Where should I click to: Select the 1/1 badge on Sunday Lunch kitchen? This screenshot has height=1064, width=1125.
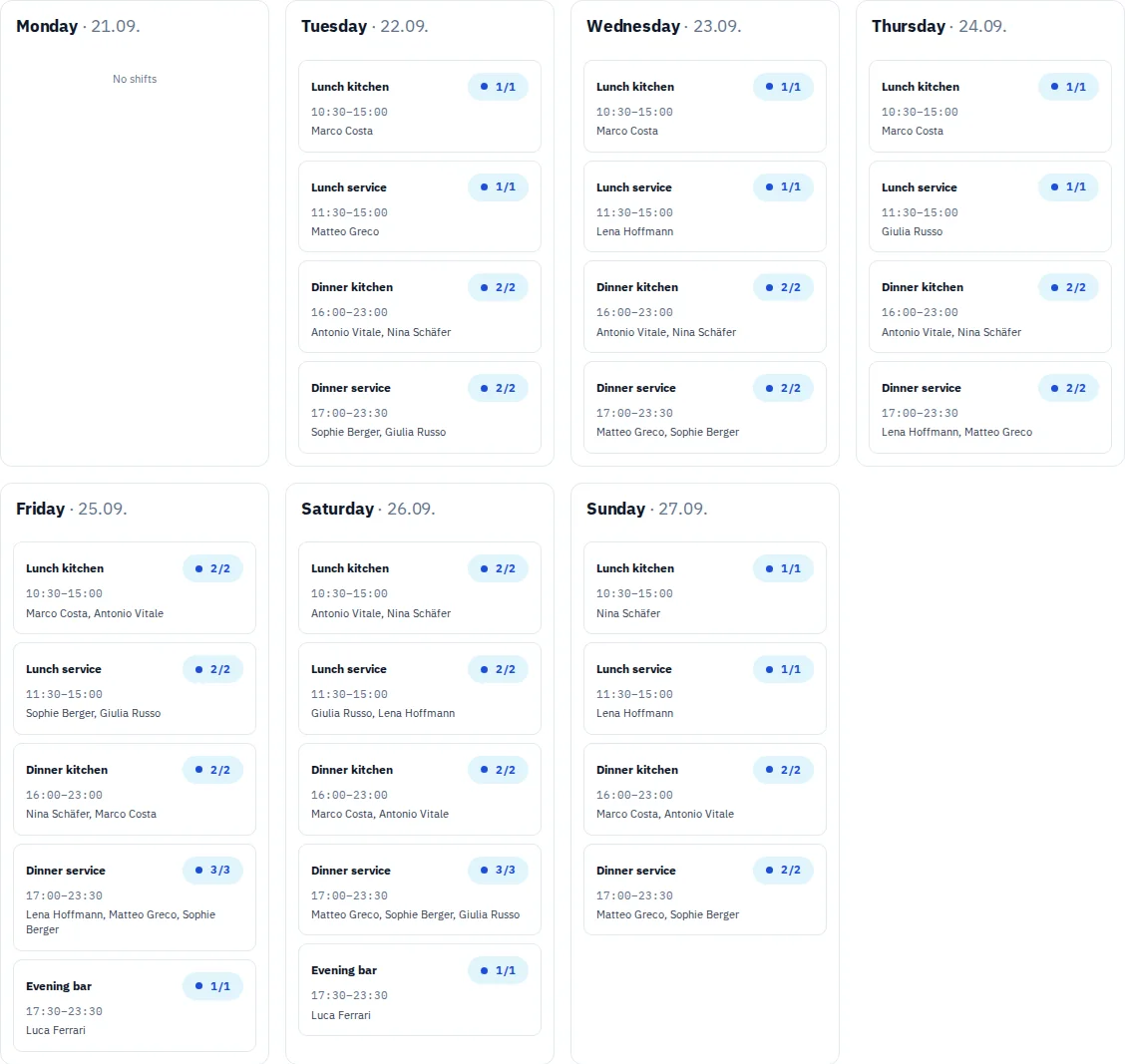pos(783,569)
